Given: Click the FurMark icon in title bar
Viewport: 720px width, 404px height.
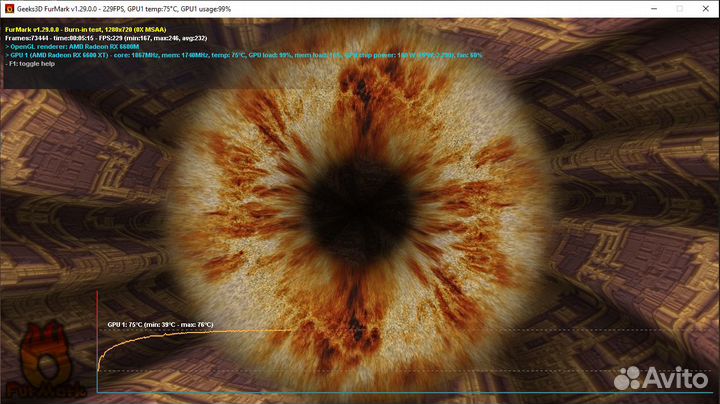Looking at the screenshot, I should (9, 9).
